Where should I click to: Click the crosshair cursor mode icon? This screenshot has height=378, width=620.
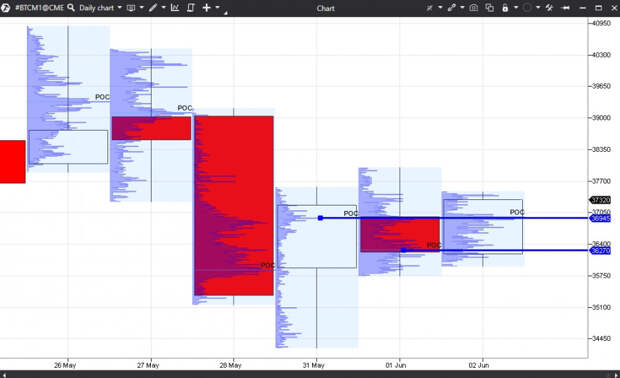(429, 8)
